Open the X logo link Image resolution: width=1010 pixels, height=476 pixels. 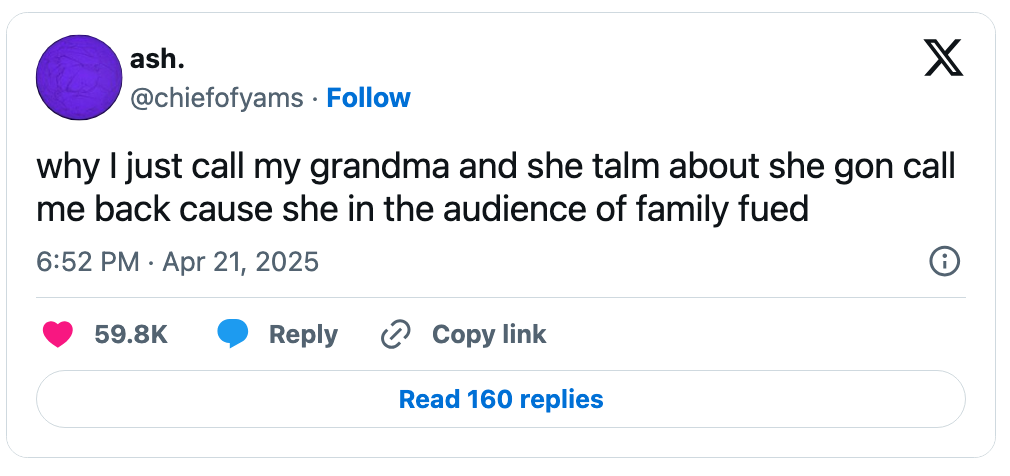(x=943, y=58)
